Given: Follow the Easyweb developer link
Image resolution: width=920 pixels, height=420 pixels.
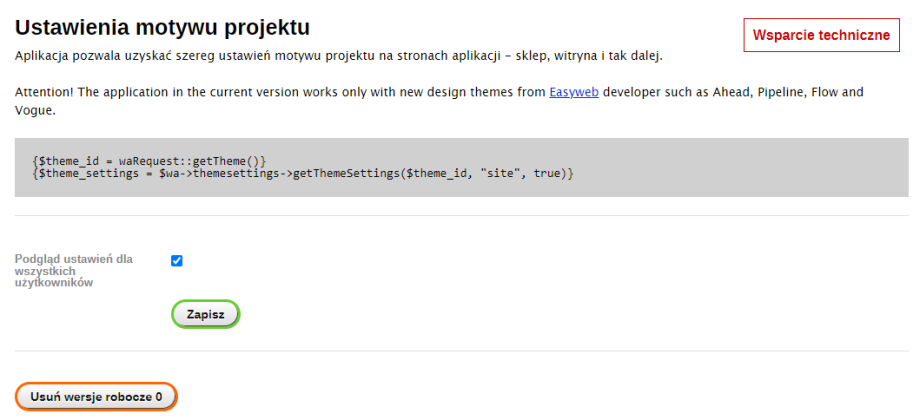Looking at the screenshot, I should pos(573,92).
